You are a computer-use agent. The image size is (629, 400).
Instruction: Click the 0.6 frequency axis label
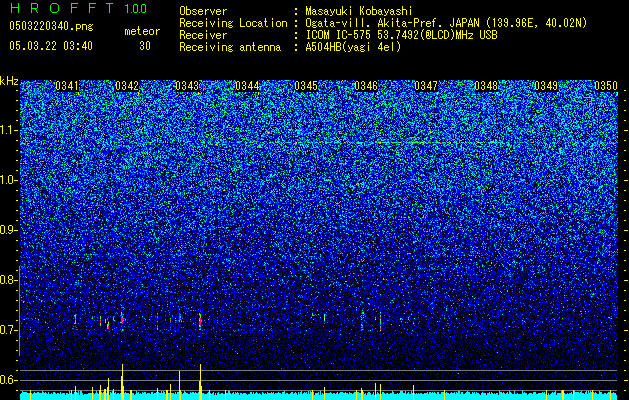pyautogui.click(x=9, y=380)
